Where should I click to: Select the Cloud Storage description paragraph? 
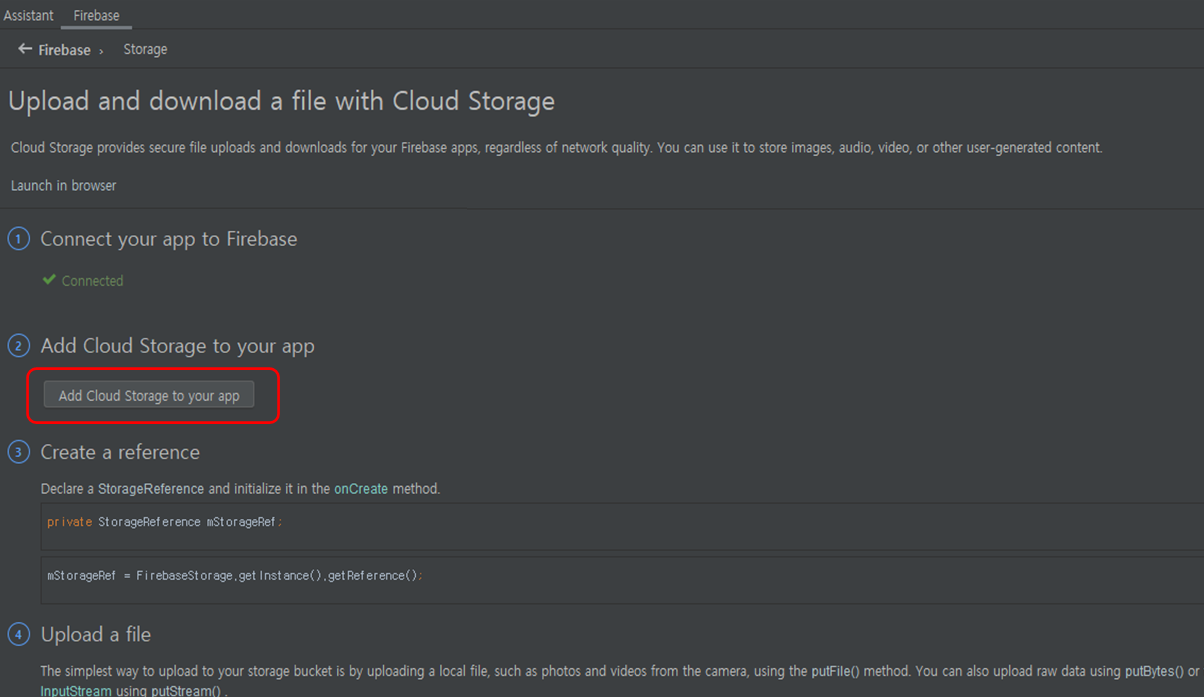557,148
